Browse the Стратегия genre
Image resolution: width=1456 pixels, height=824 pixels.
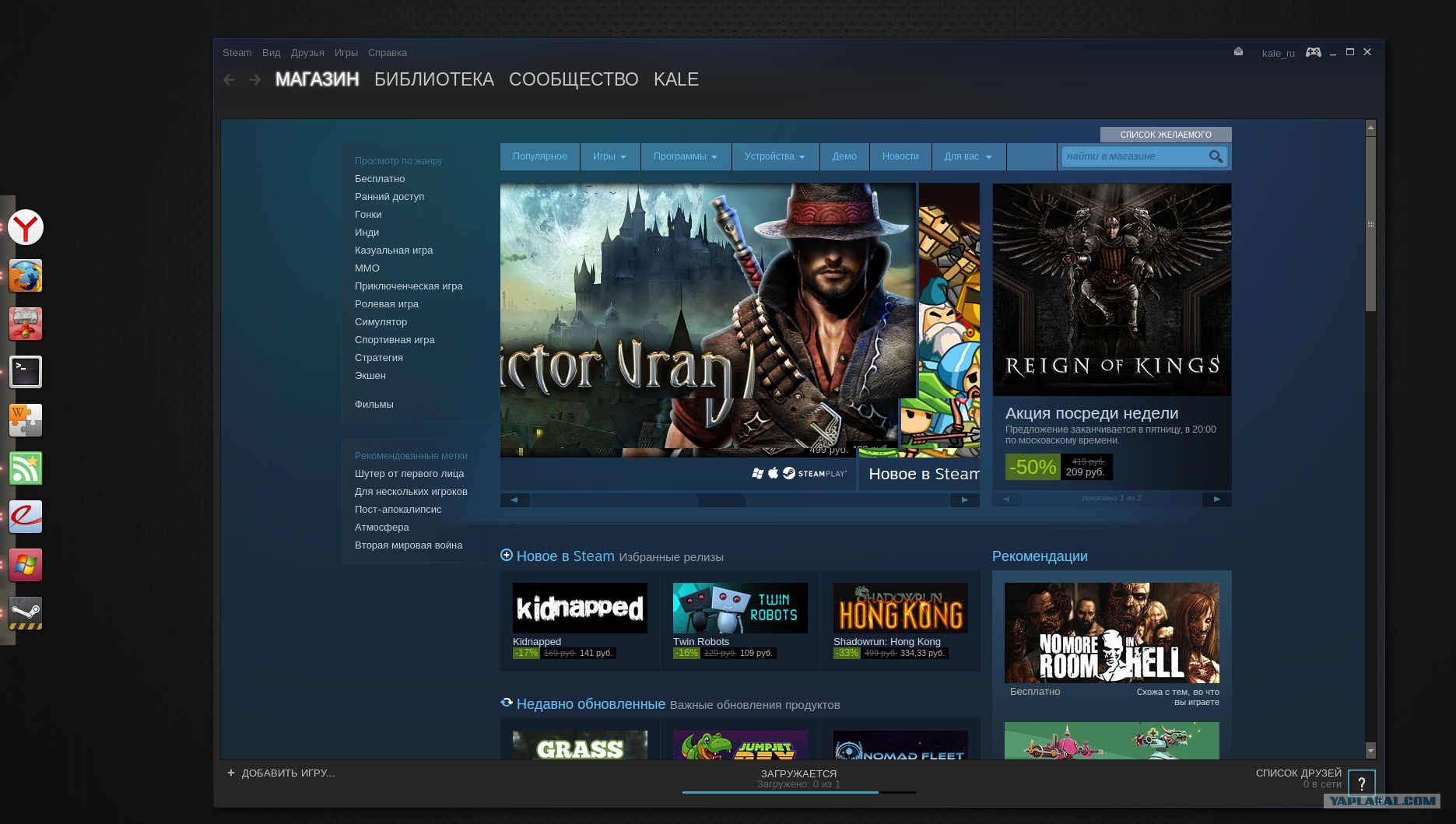379,357
